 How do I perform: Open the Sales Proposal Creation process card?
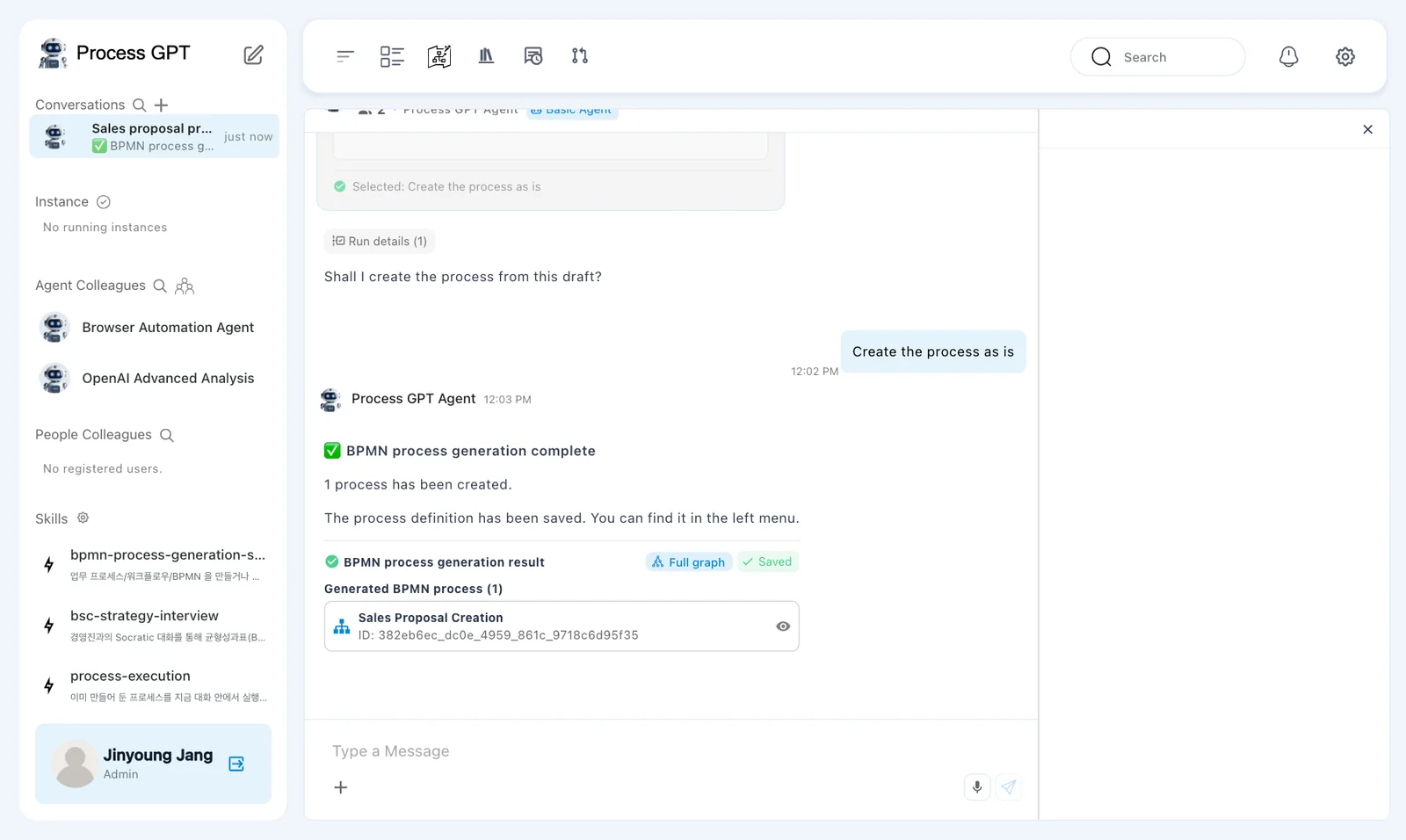[x=562, y=626]
